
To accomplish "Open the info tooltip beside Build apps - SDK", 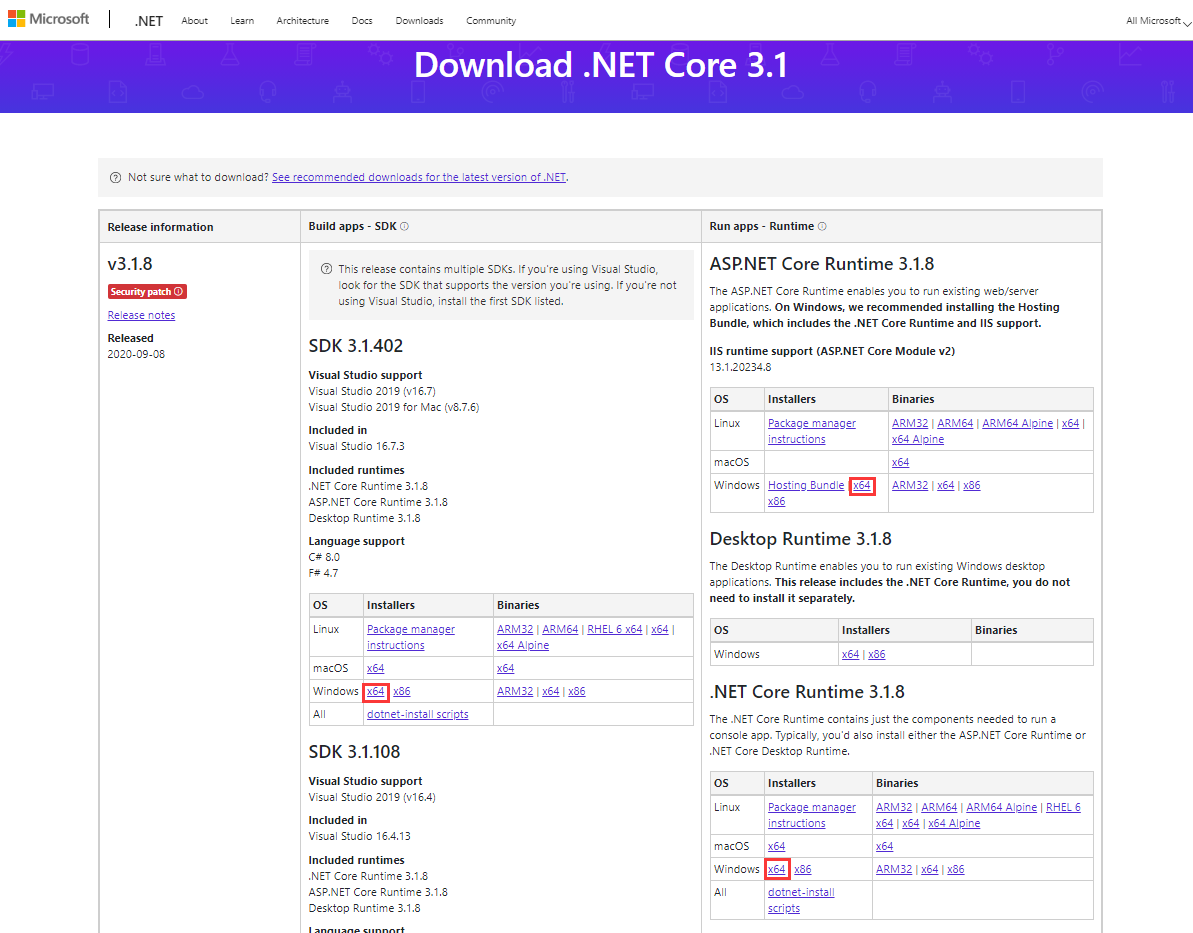I will coord(404,226).
